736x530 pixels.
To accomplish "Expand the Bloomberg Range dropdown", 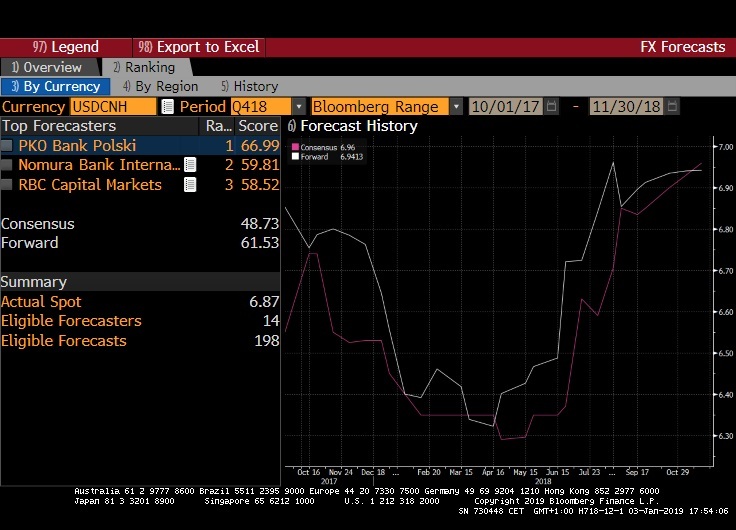I will tap(457, 106).
